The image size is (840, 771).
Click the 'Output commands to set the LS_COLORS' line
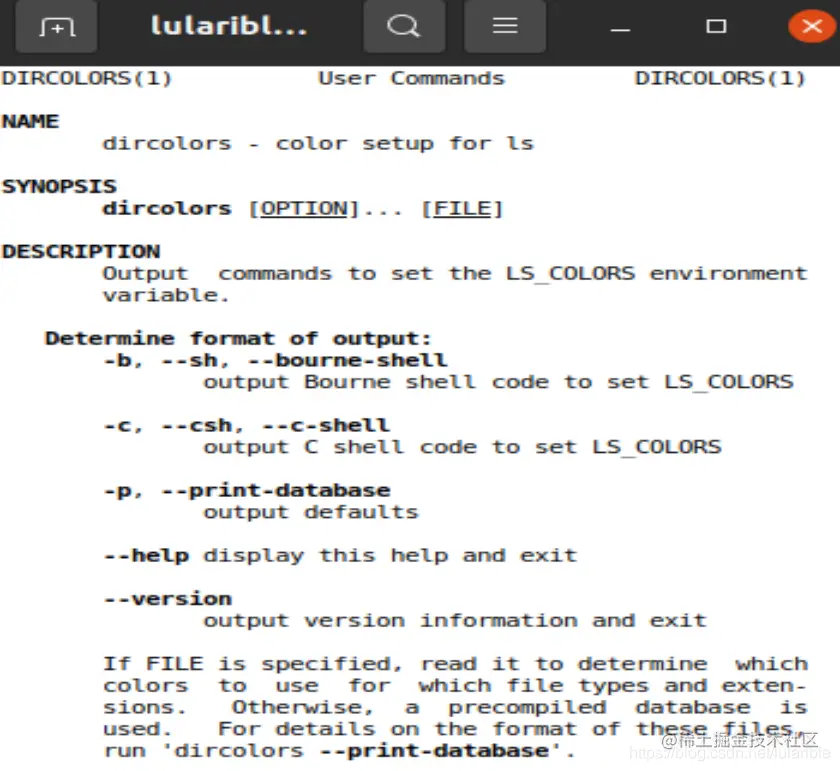455,273
